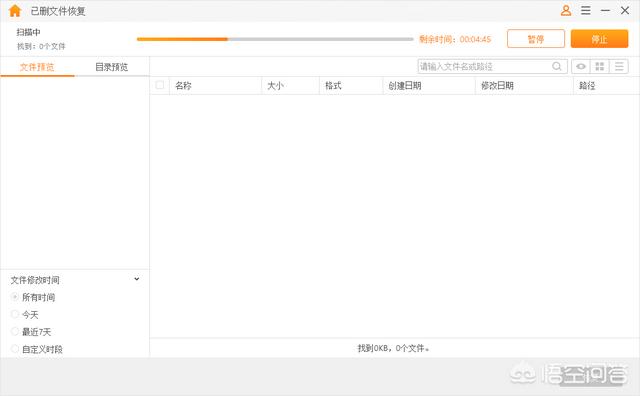The width and height of the screenshot is (640, 396).
Task: Collapse the 文件修改时间 filter chevron
Action: 137,279
